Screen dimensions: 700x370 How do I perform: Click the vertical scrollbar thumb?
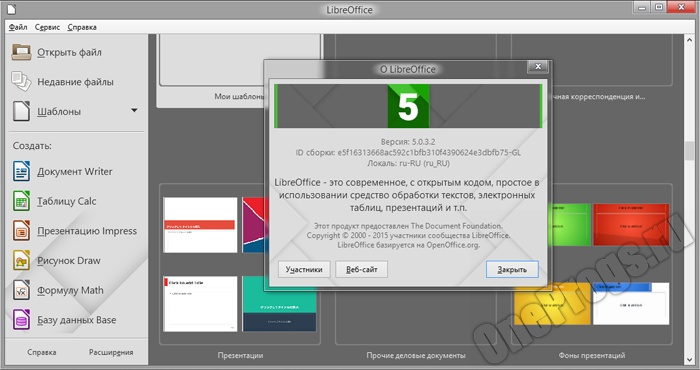point(690,151)
